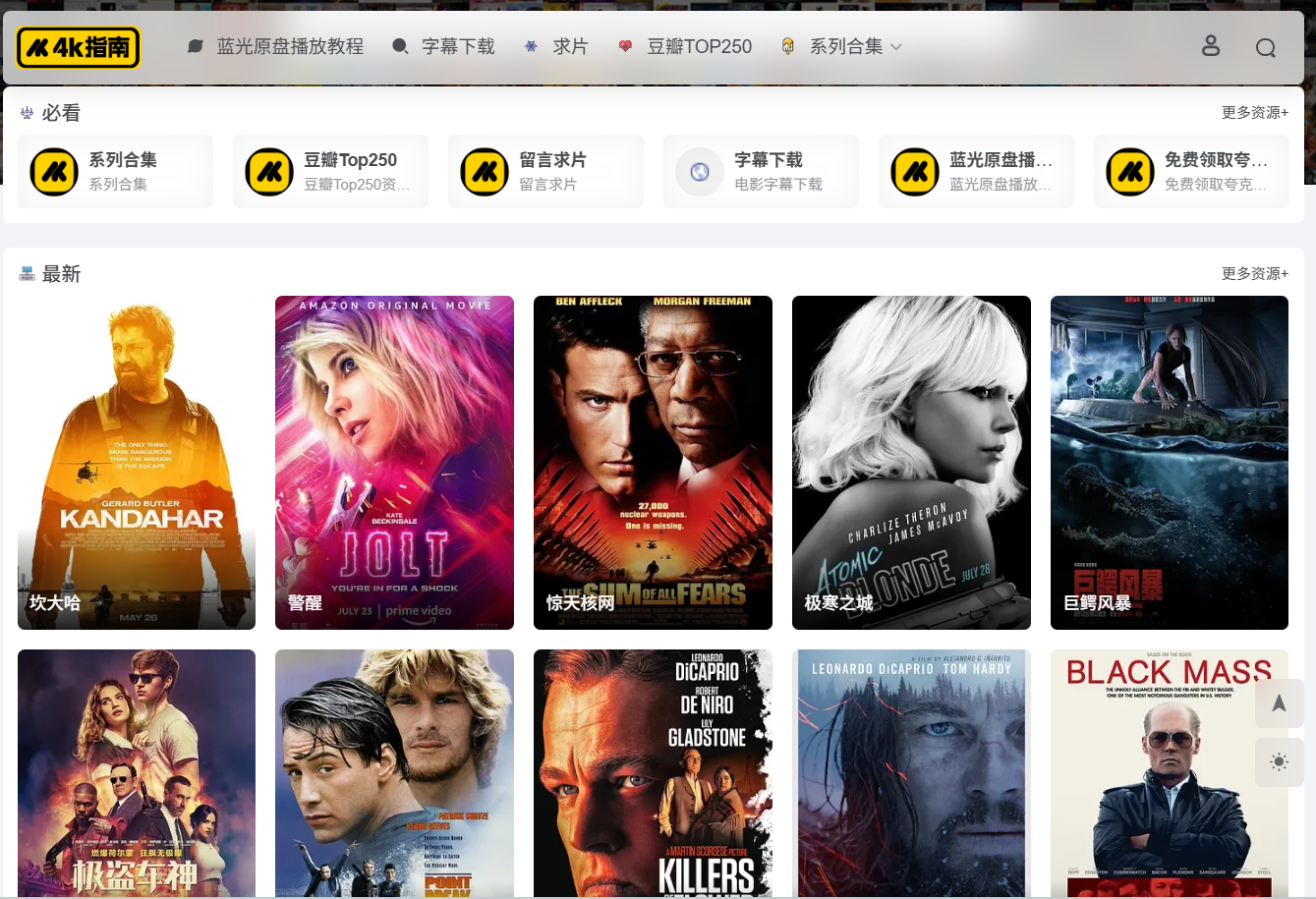This screenshot has width=1316, height=899.
Task: Open the search icon in the navigation bar
Action: point(1266,46)
